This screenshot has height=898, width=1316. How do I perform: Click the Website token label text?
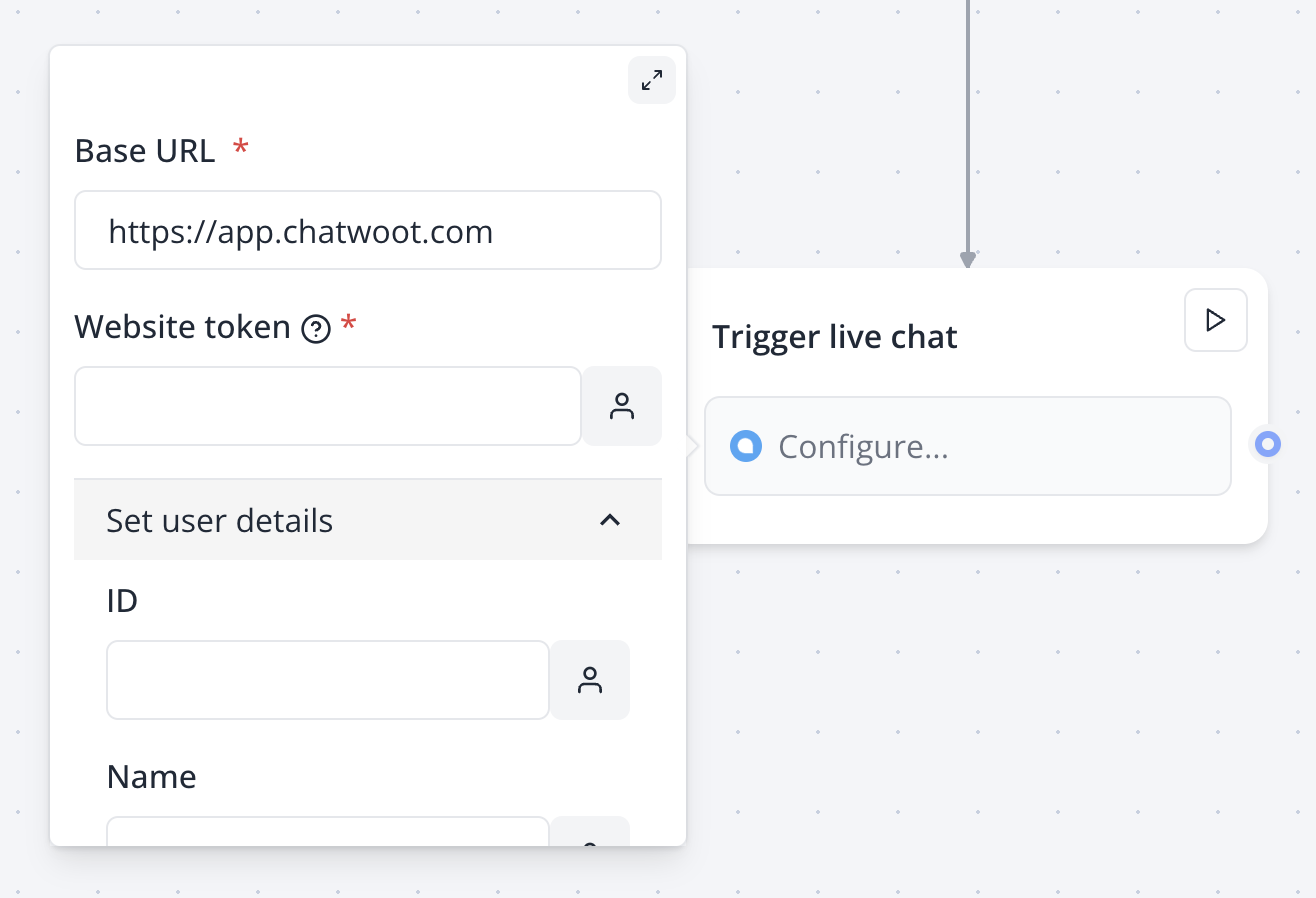(183, 327)
